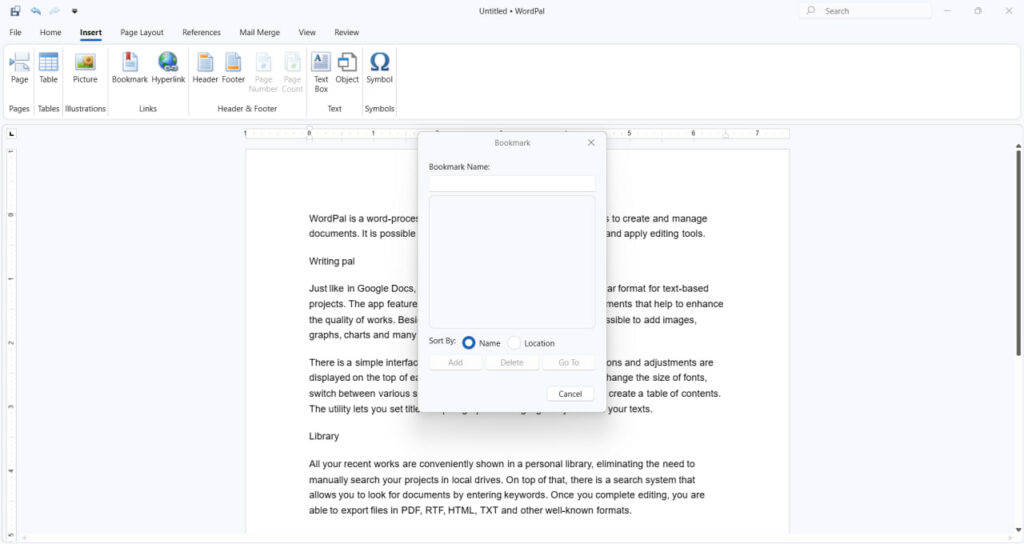This screenshot has width=1024, height=544.
Task: Click the Save icon in quick access toolbar
Action: 15,11
